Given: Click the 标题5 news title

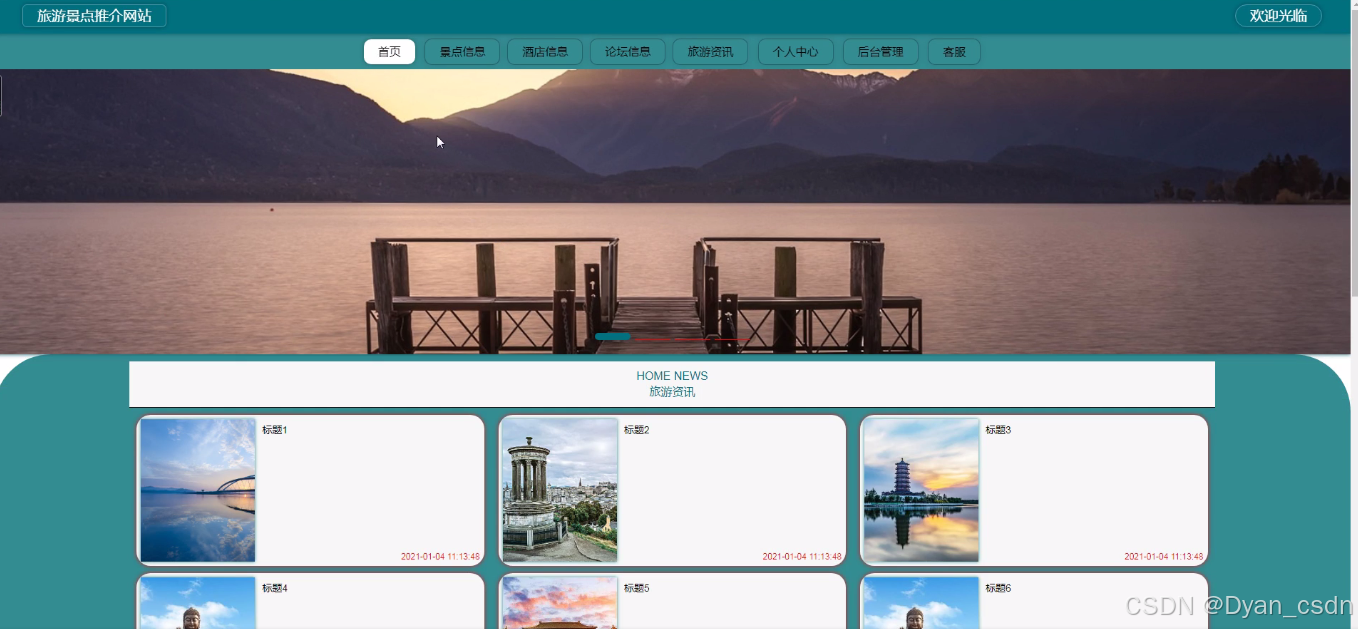Looking at the screenshot, I should (637, 588).
